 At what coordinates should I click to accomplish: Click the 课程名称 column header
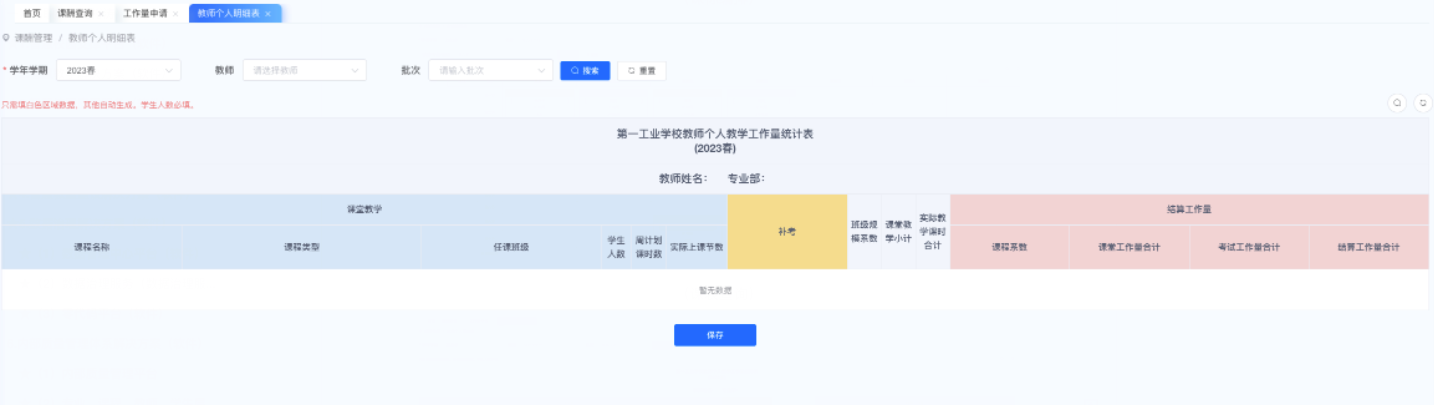pyautogui.click(x=92, y=247)
